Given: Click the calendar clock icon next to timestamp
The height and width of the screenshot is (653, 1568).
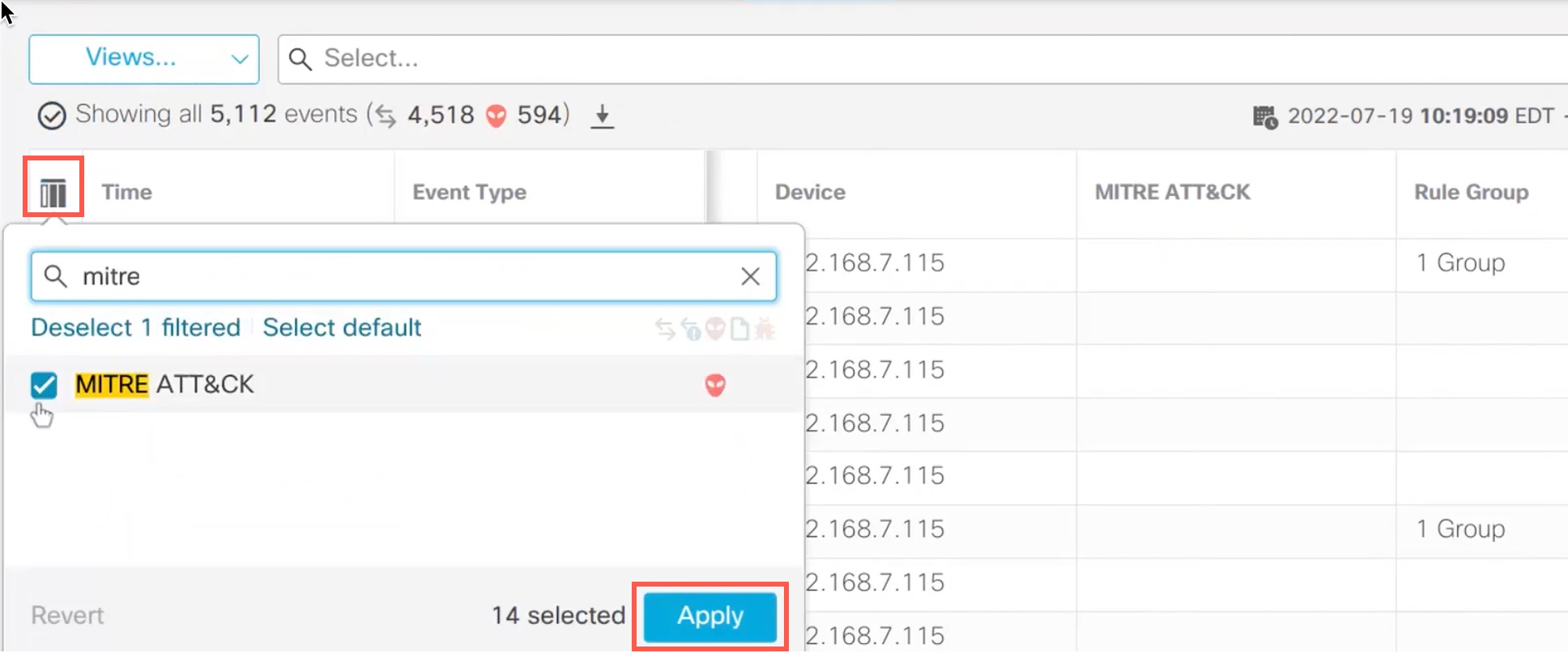Looking at the screenshot, I should click(1264, 117).
